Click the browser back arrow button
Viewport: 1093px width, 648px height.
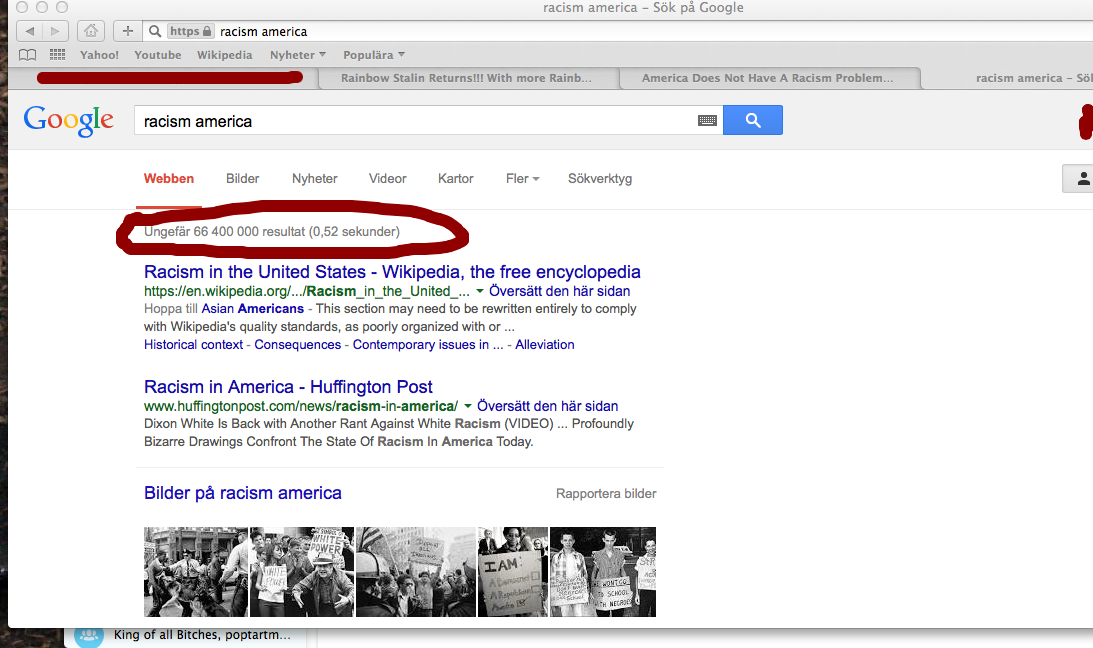tap(29, 31)
